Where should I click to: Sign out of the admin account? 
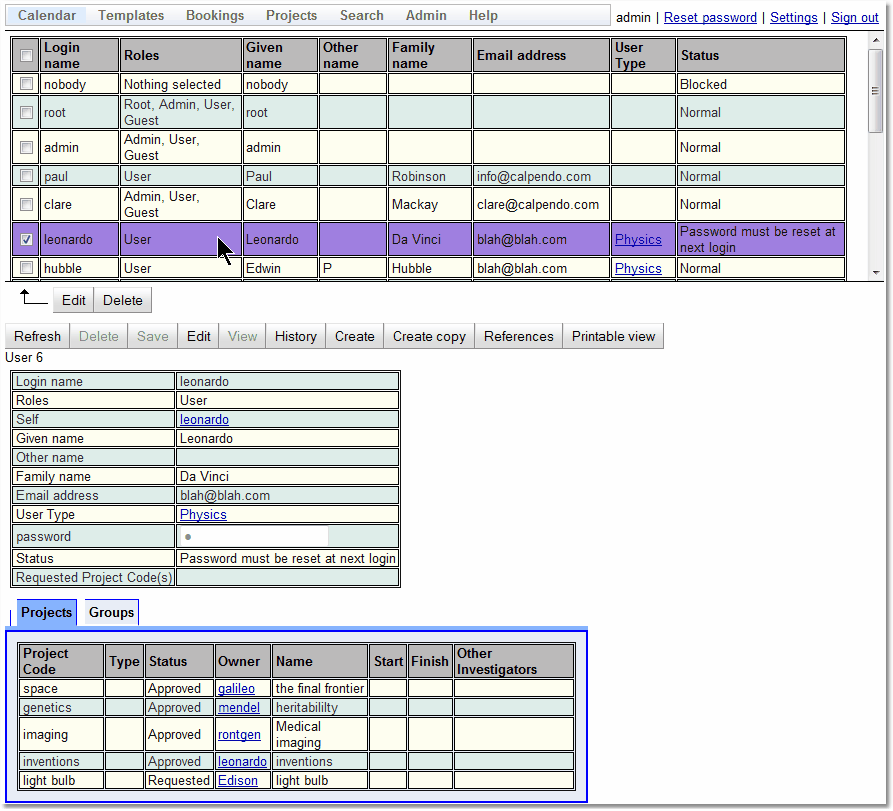[855, 18]
